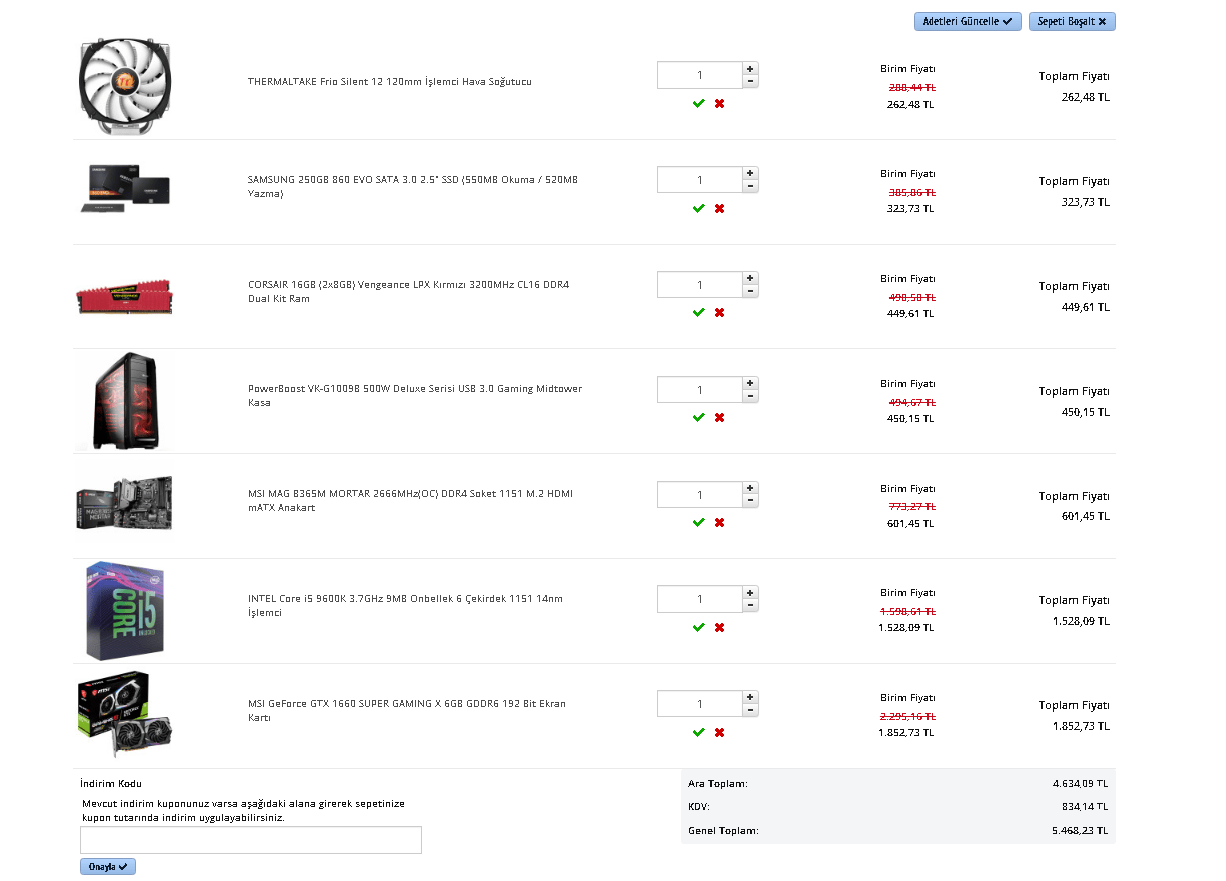Image resolution: width=1226 pixels, height=881 pixels.
Task: Open SAMSUNG 250GB 860 EVO product link
Action: coord(413,187)
